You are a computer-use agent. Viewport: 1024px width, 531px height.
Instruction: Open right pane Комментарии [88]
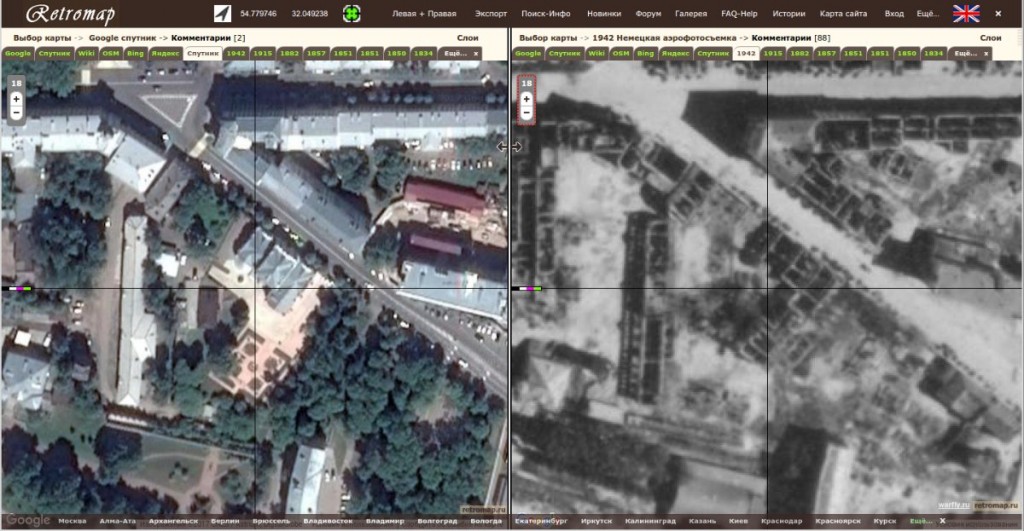[x=791, y=38]
